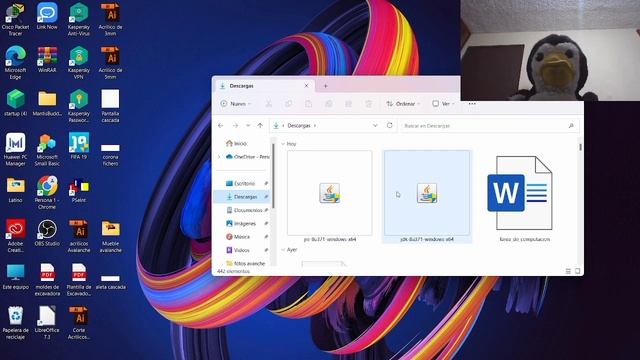Go forward with the Explorer forward arrow
The width and height of the screenshot is (640, 360).
point(235,126)
